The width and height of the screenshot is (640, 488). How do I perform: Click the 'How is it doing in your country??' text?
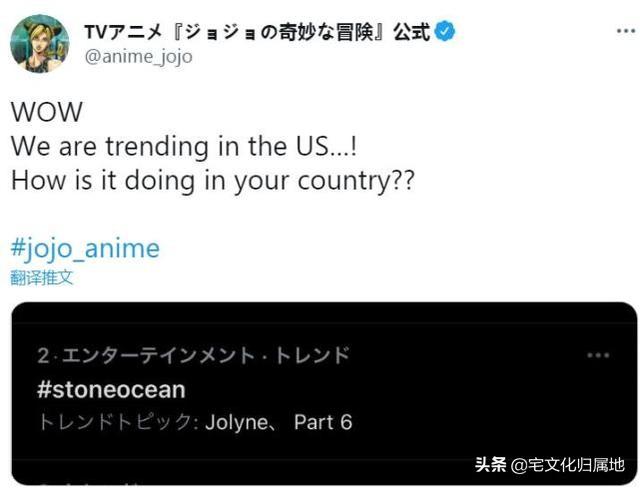211,184
